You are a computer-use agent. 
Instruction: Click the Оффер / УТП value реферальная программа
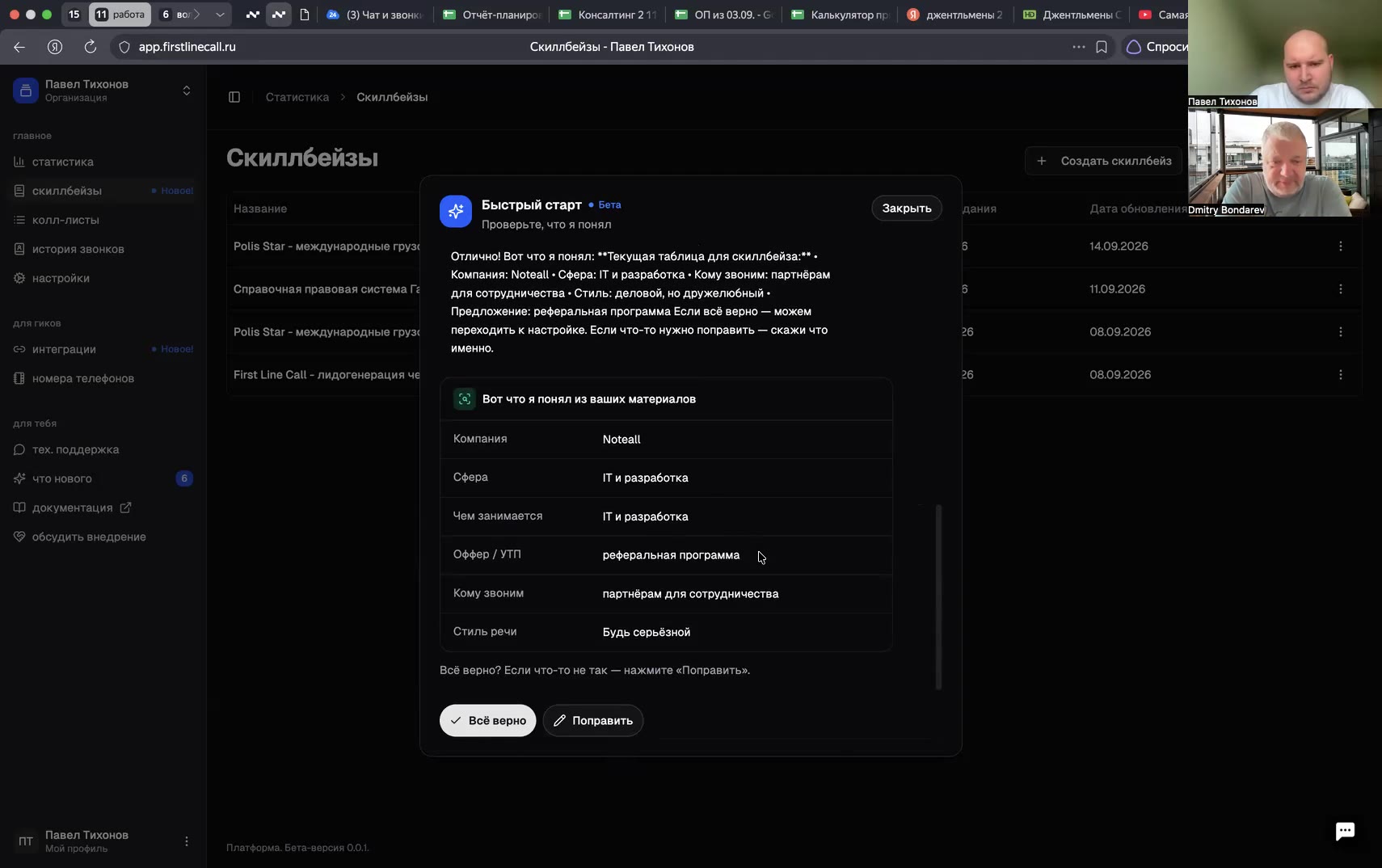(671, 555)
